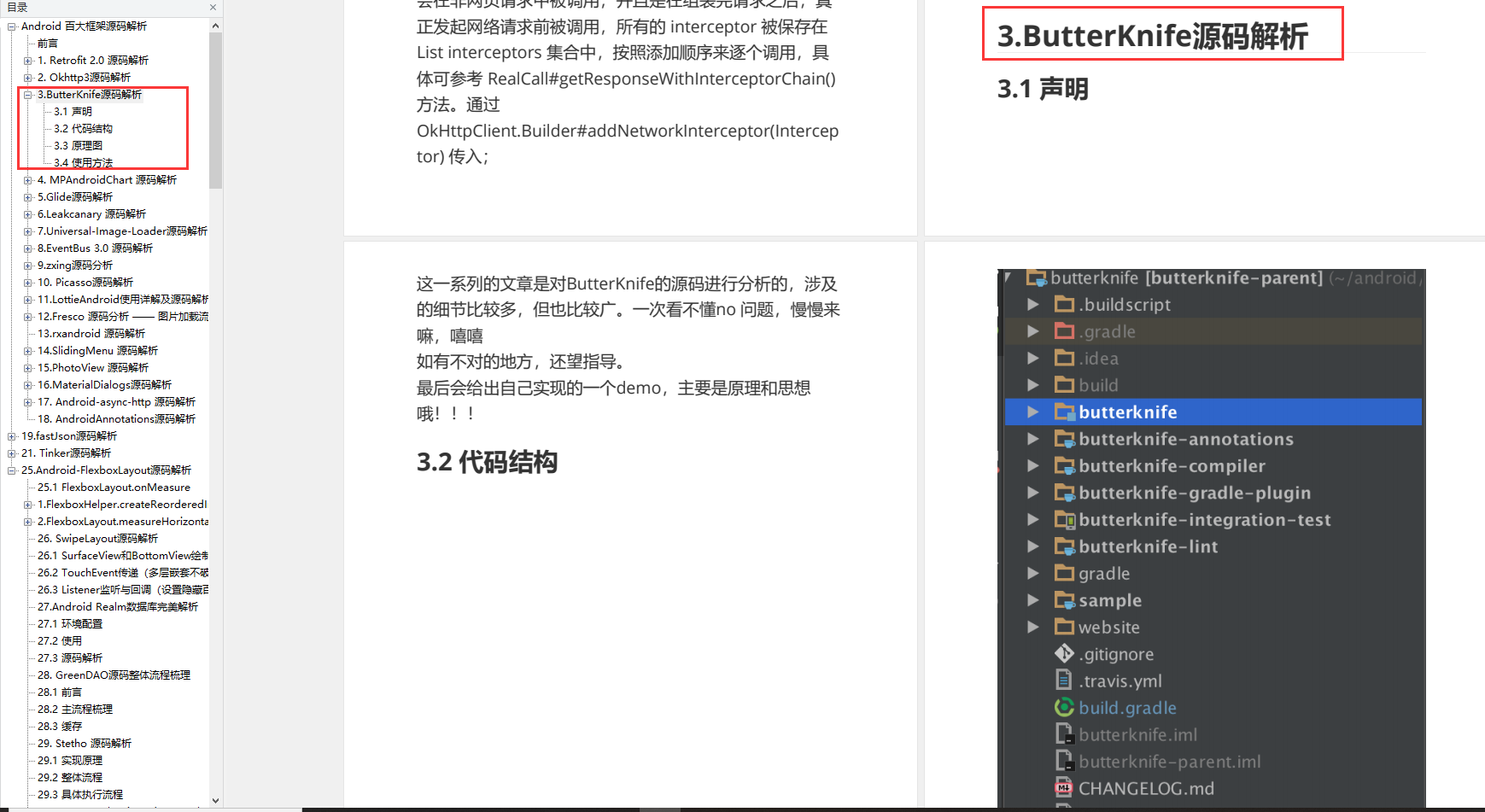Expand the 8.EventBus 3.0 源码解析 node

28,248
